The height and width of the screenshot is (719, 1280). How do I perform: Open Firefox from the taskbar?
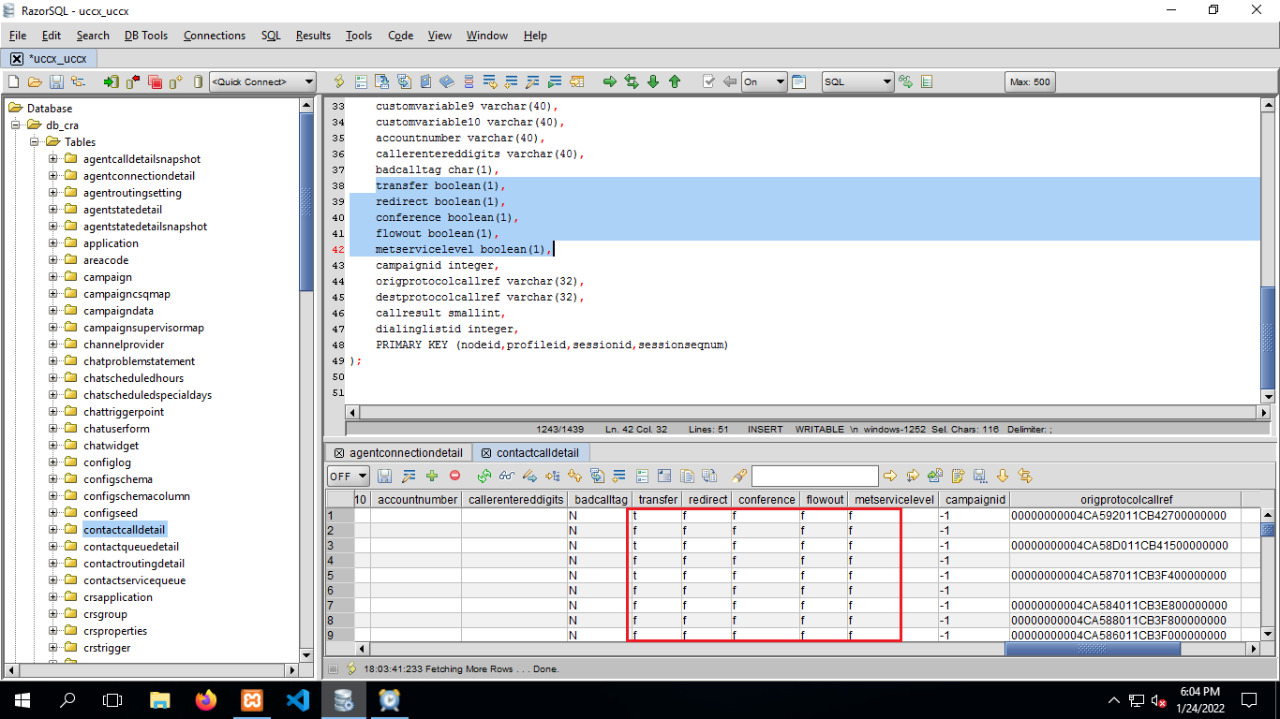(x=206, y=700)
